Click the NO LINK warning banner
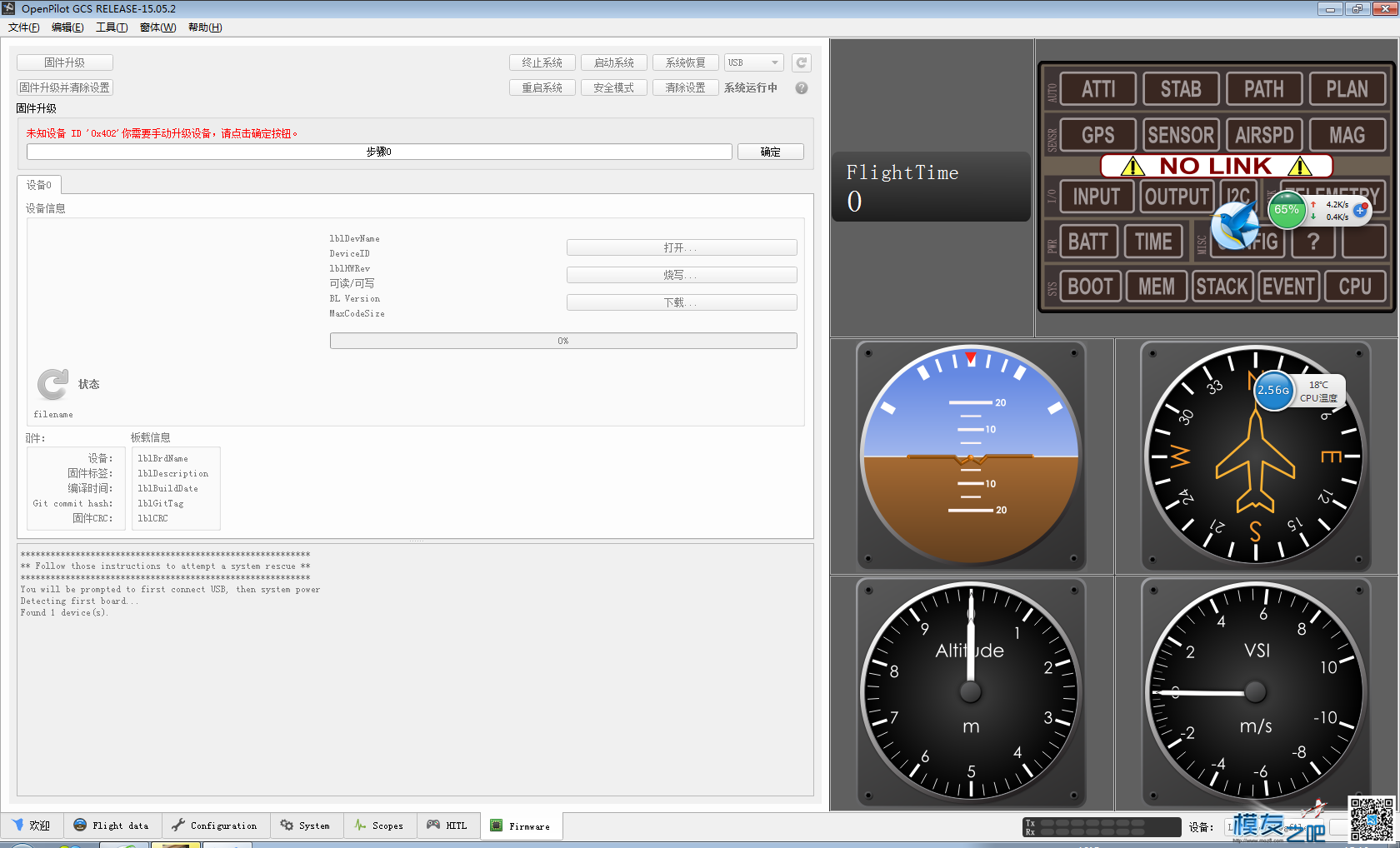This screenshot has height=848, width=1400. point(1217,166)
